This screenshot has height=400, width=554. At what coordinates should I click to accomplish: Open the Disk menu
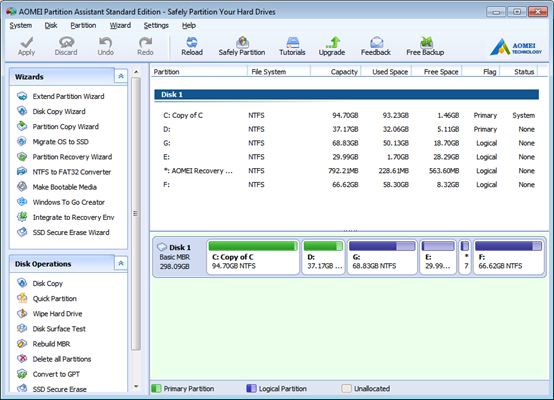pos(51,25)
